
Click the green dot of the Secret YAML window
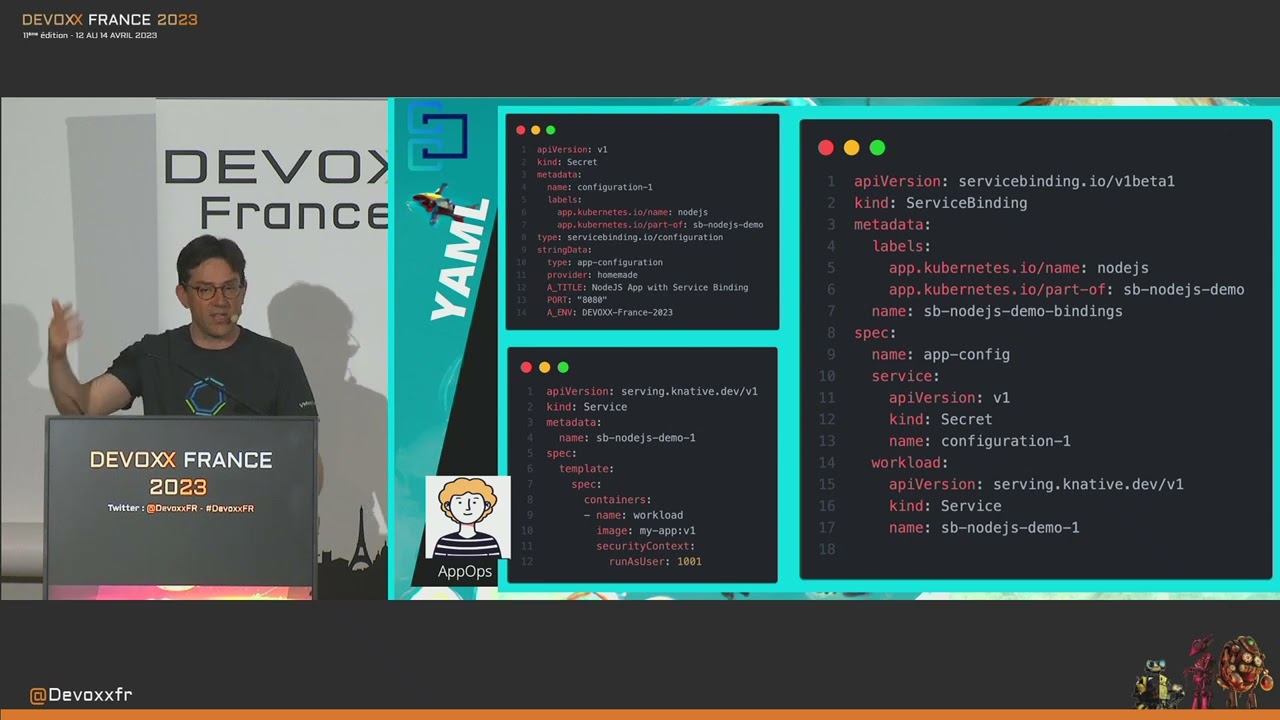click(x=551, y=130)
